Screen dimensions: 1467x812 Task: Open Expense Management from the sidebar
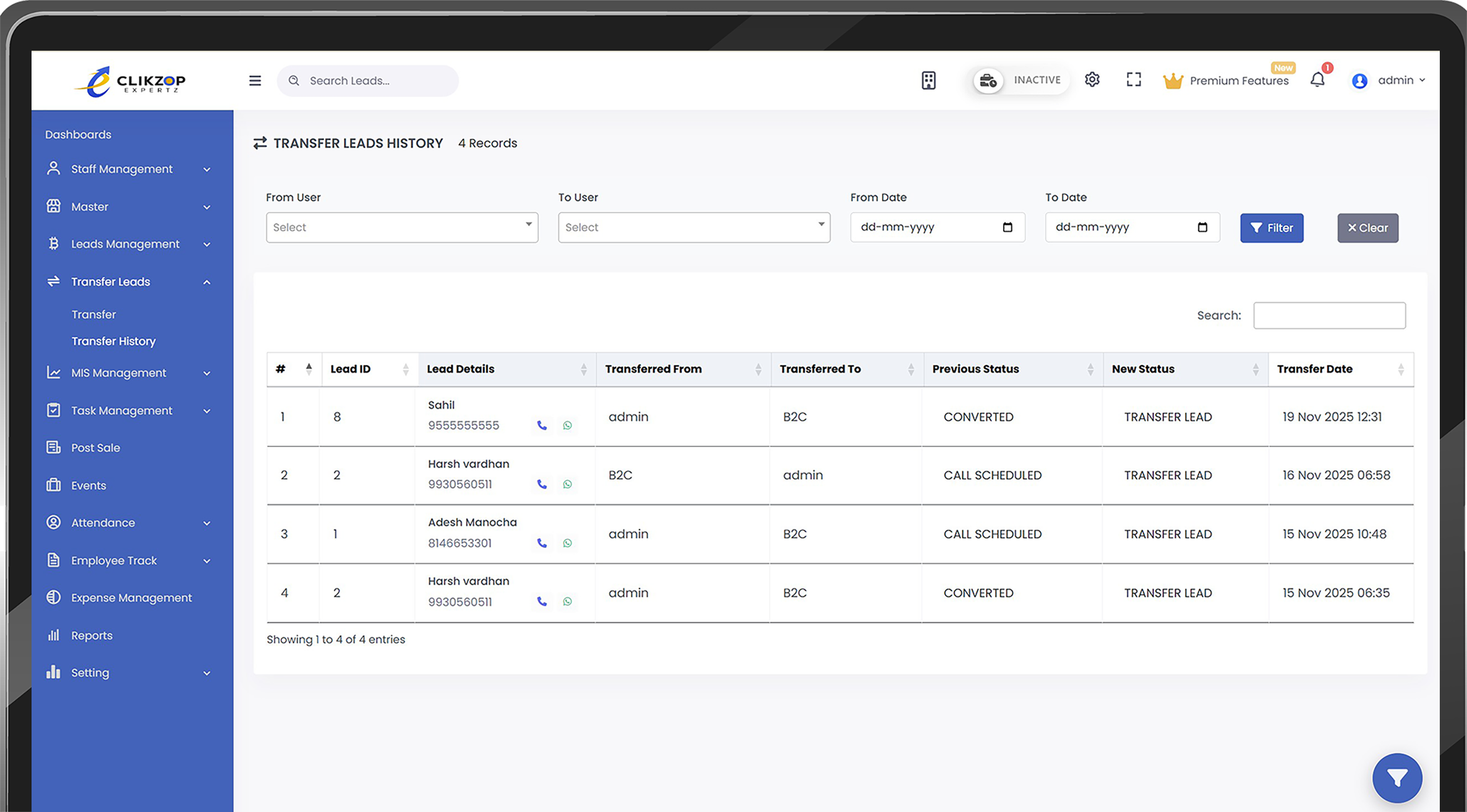(130, 597)
